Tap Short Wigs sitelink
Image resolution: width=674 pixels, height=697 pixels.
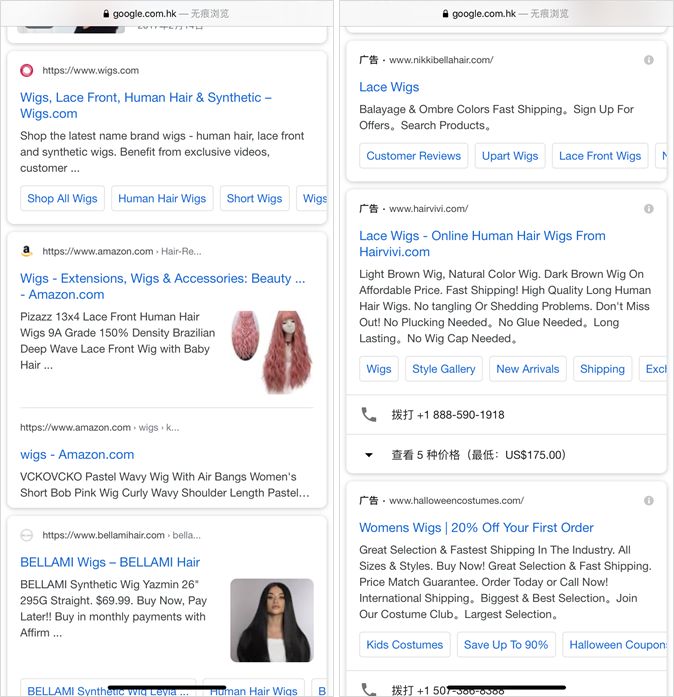tap(254, 198)
